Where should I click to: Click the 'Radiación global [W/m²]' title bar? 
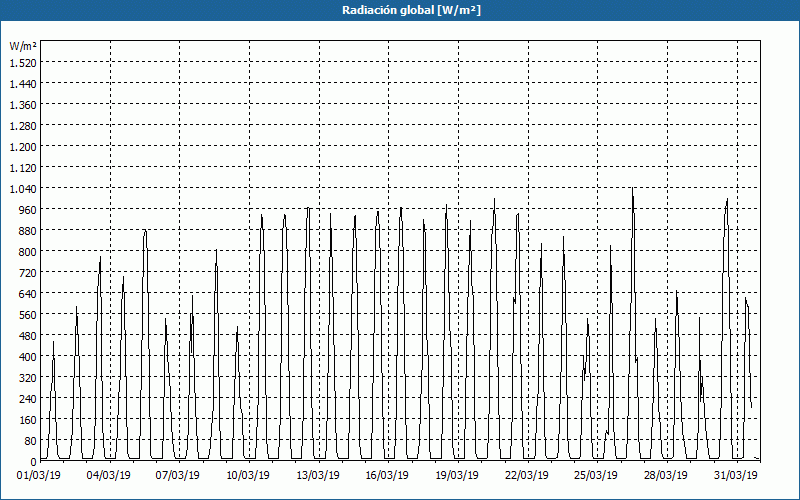click(x=400, y=10)
